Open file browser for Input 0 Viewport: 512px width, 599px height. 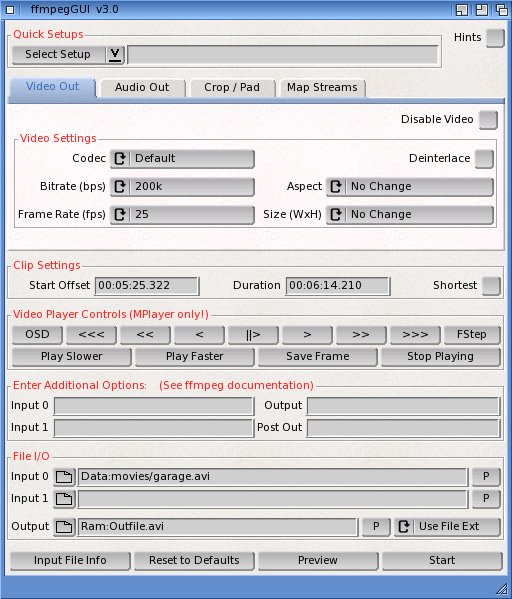coord(64,477)
